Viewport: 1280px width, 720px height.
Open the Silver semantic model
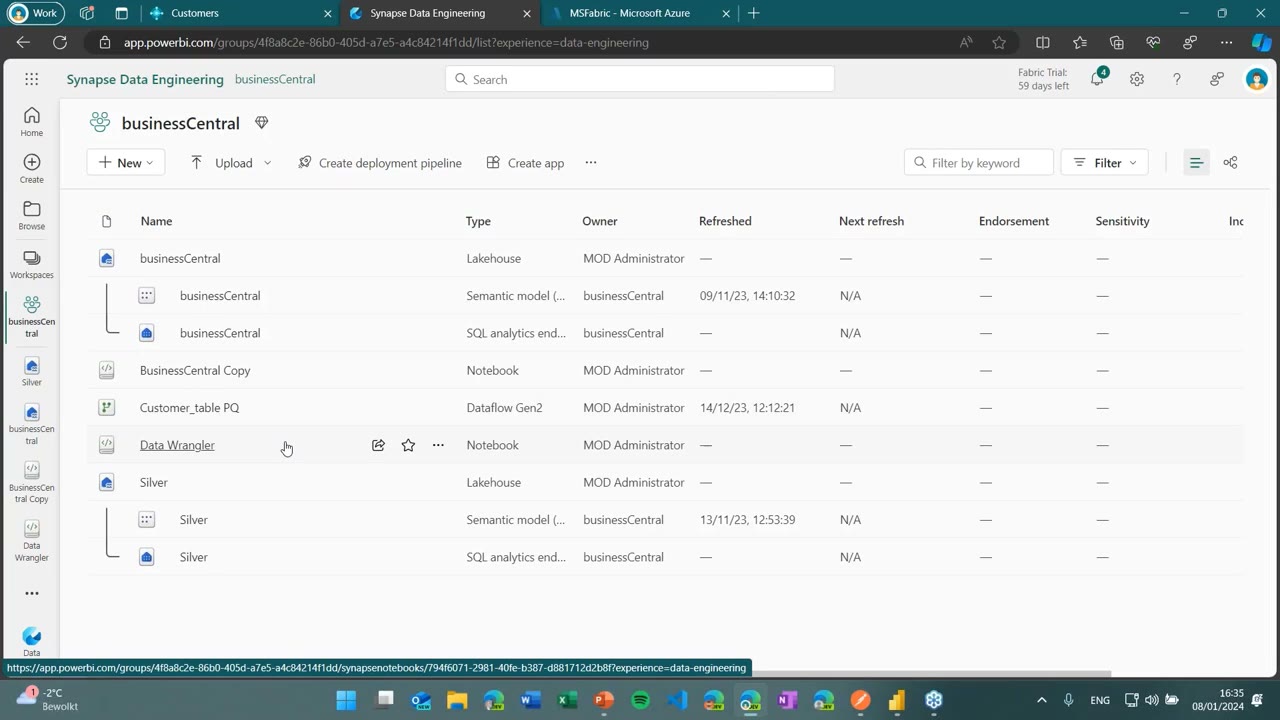tap(193, 519)
